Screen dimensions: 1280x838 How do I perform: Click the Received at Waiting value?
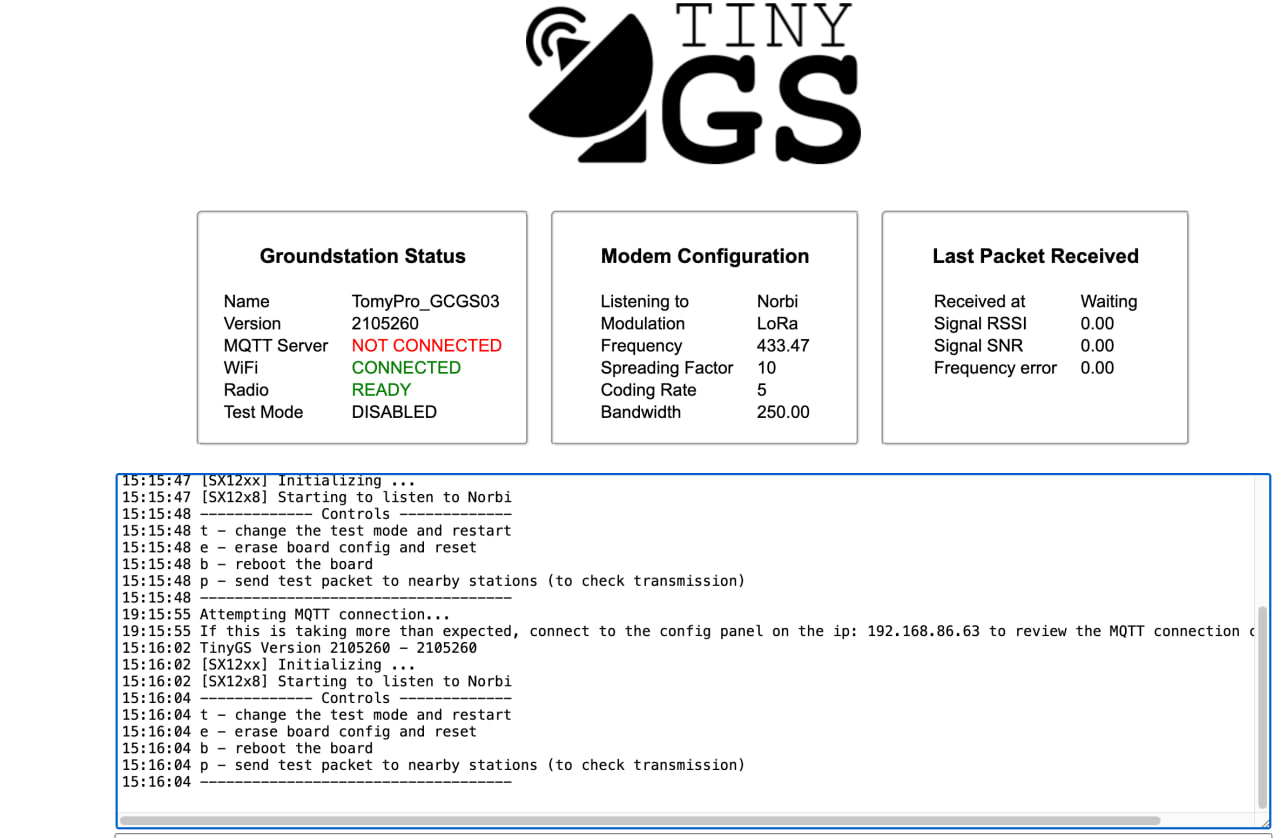(x=1108, y=301)
